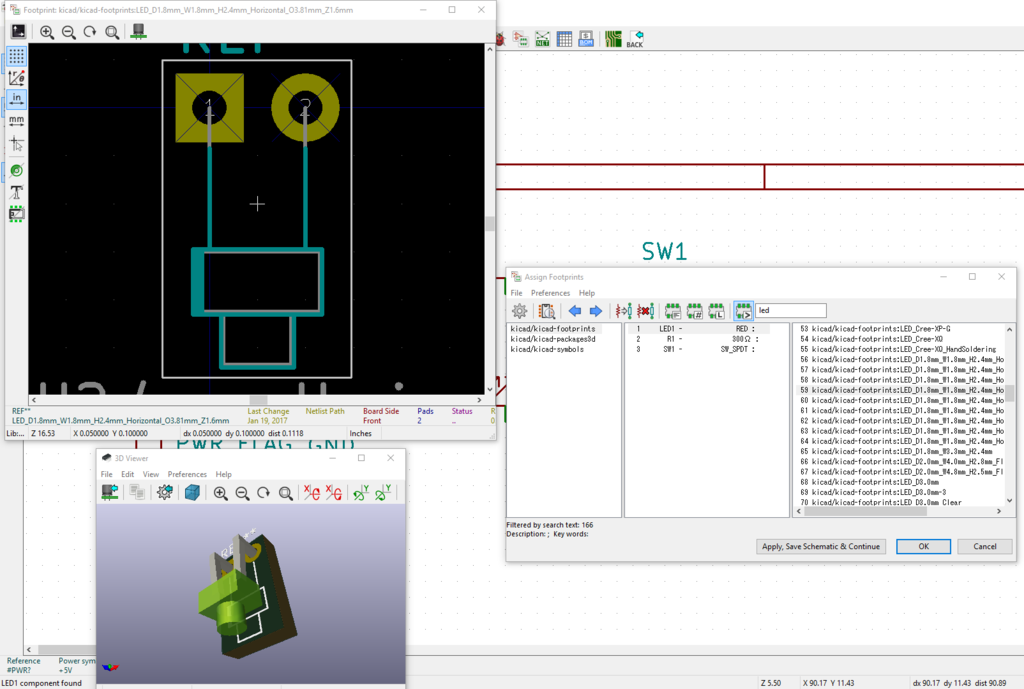
Task: Toggle cursor shape option
Action: pyautogui.click(x=16, y=143)
